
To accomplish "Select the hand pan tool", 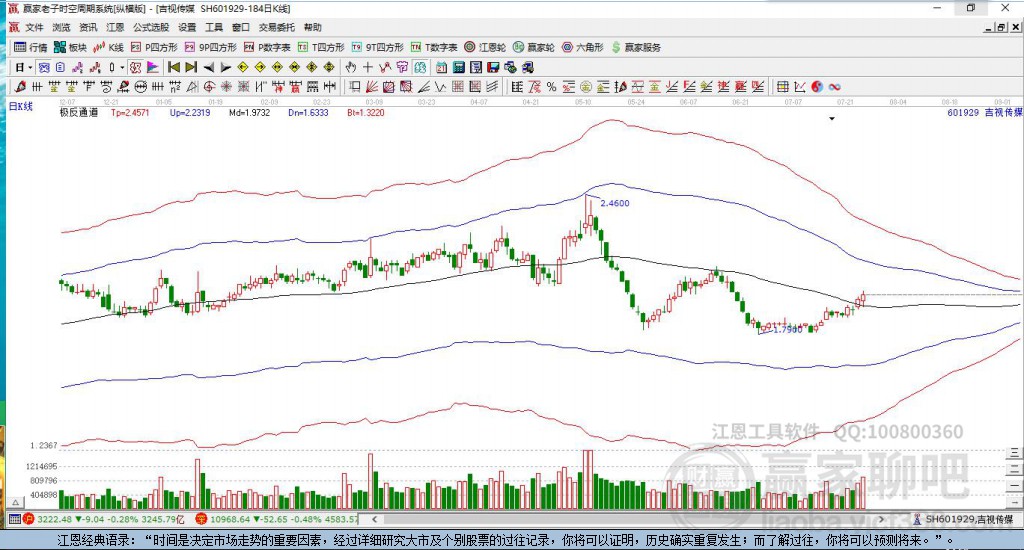I will pos(351,67).
